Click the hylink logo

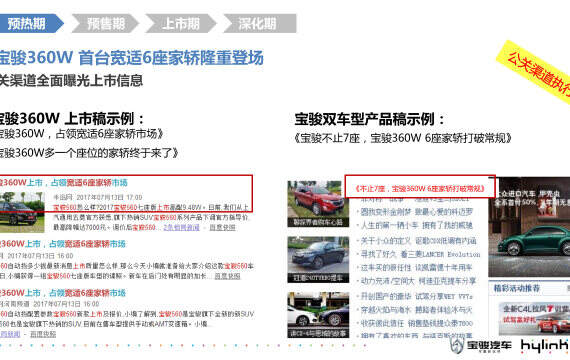click(x=545, y=346)
